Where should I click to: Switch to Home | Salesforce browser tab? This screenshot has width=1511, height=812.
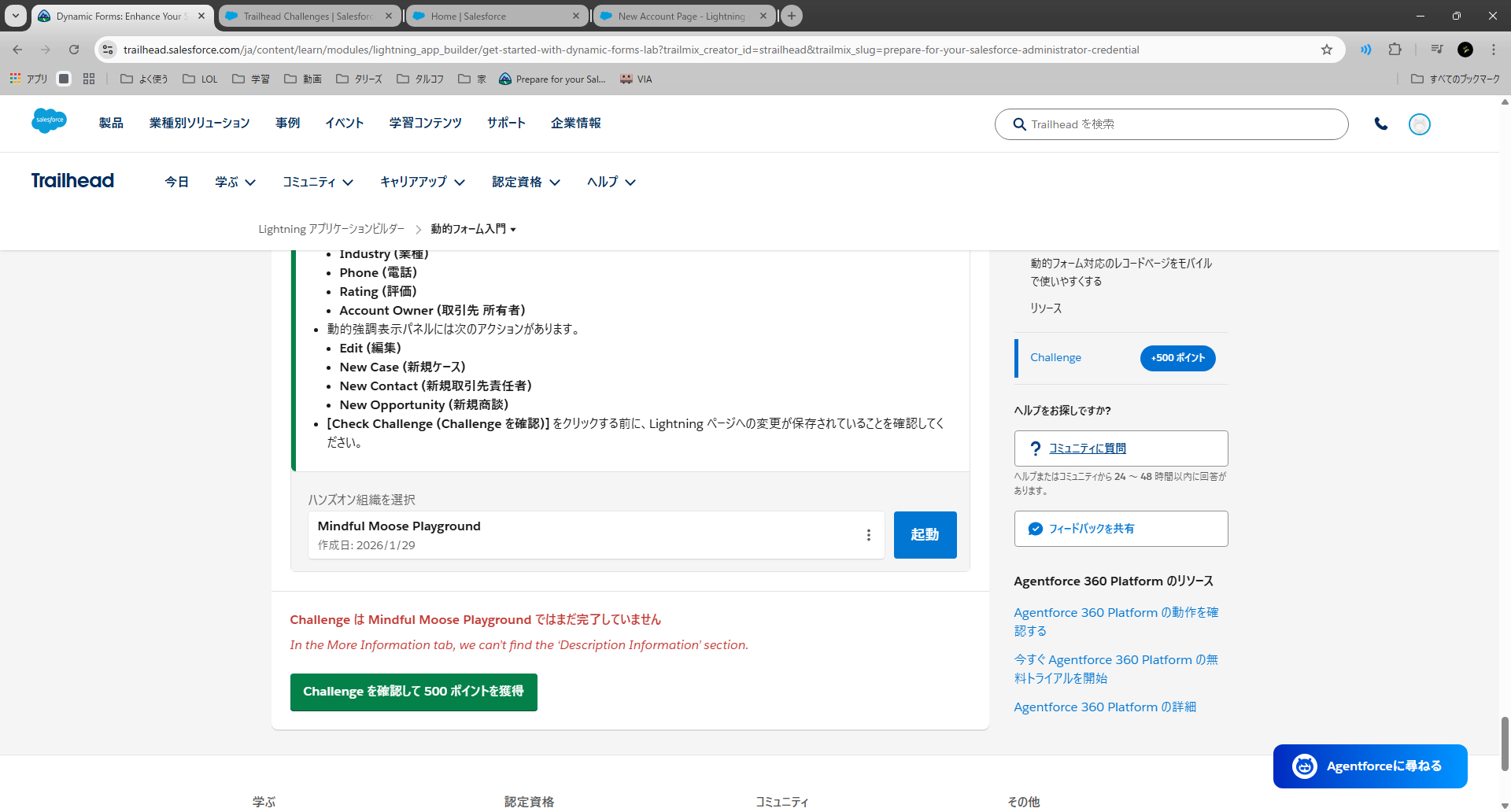tap(496, 16)
